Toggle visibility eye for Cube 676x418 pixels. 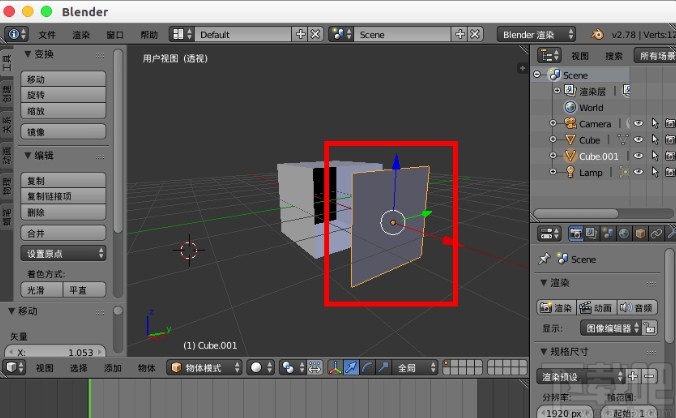coord(638,140)
